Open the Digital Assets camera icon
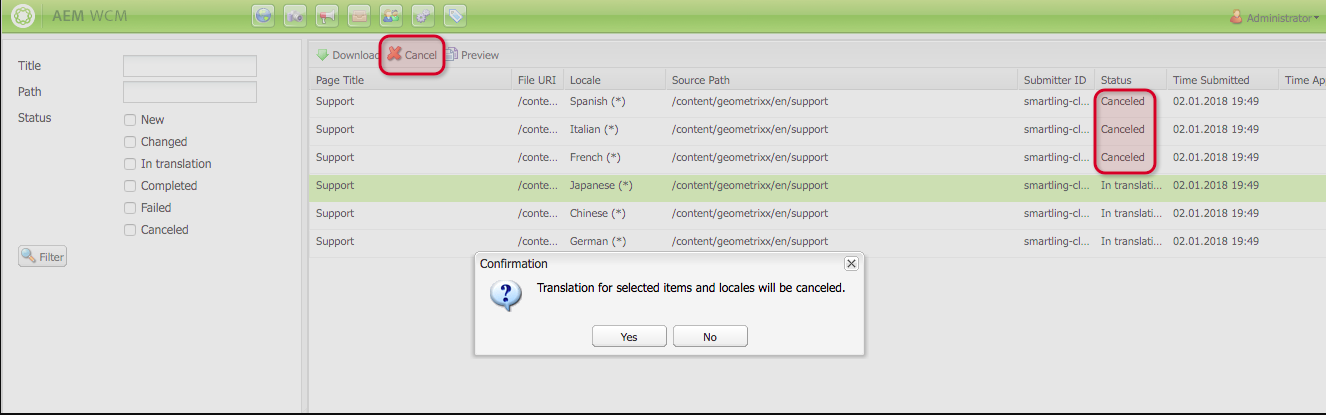Image resolution: width=1326 pixels, height=415 pixels. click(295, 16)
